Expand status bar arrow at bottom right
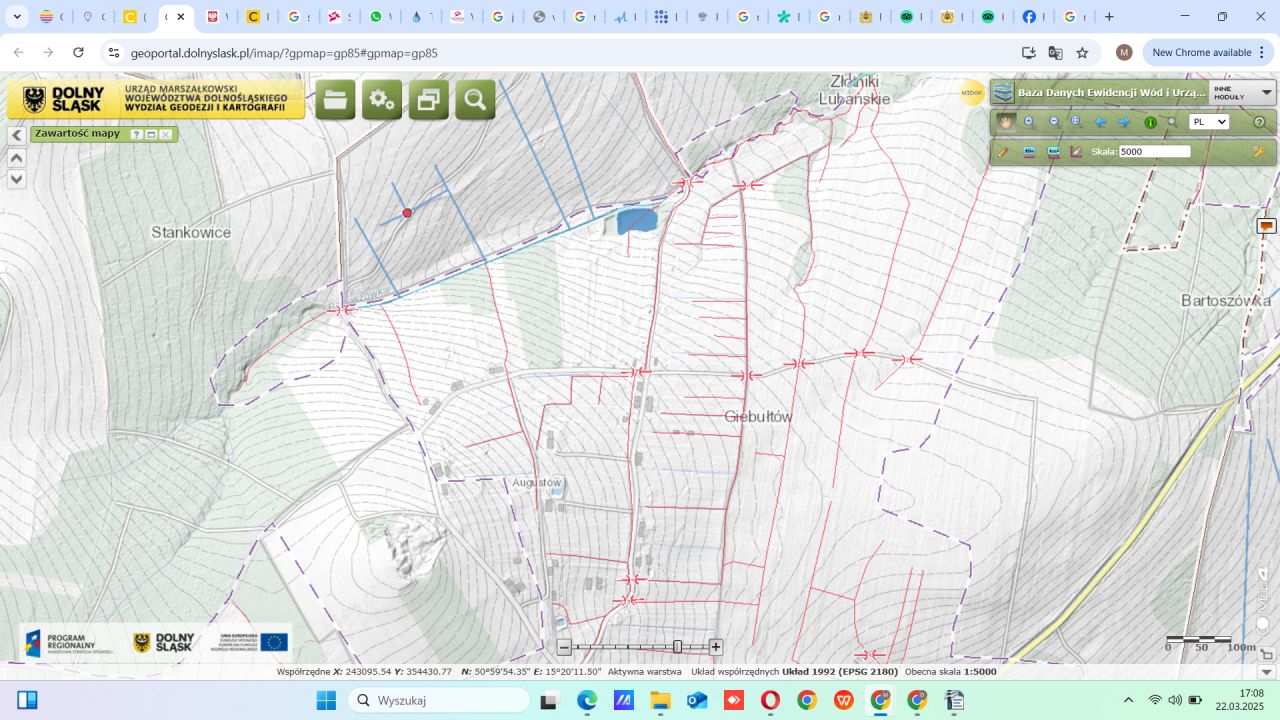Viewport: 1280px width, 720px height. [1267, 672]
